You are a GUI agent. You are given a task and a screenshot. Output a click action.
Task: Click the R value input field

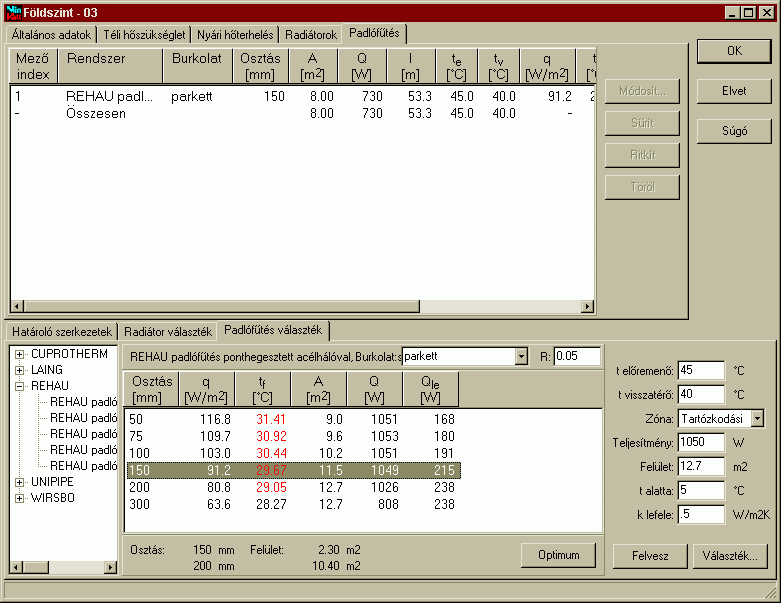tap(577, 357)
